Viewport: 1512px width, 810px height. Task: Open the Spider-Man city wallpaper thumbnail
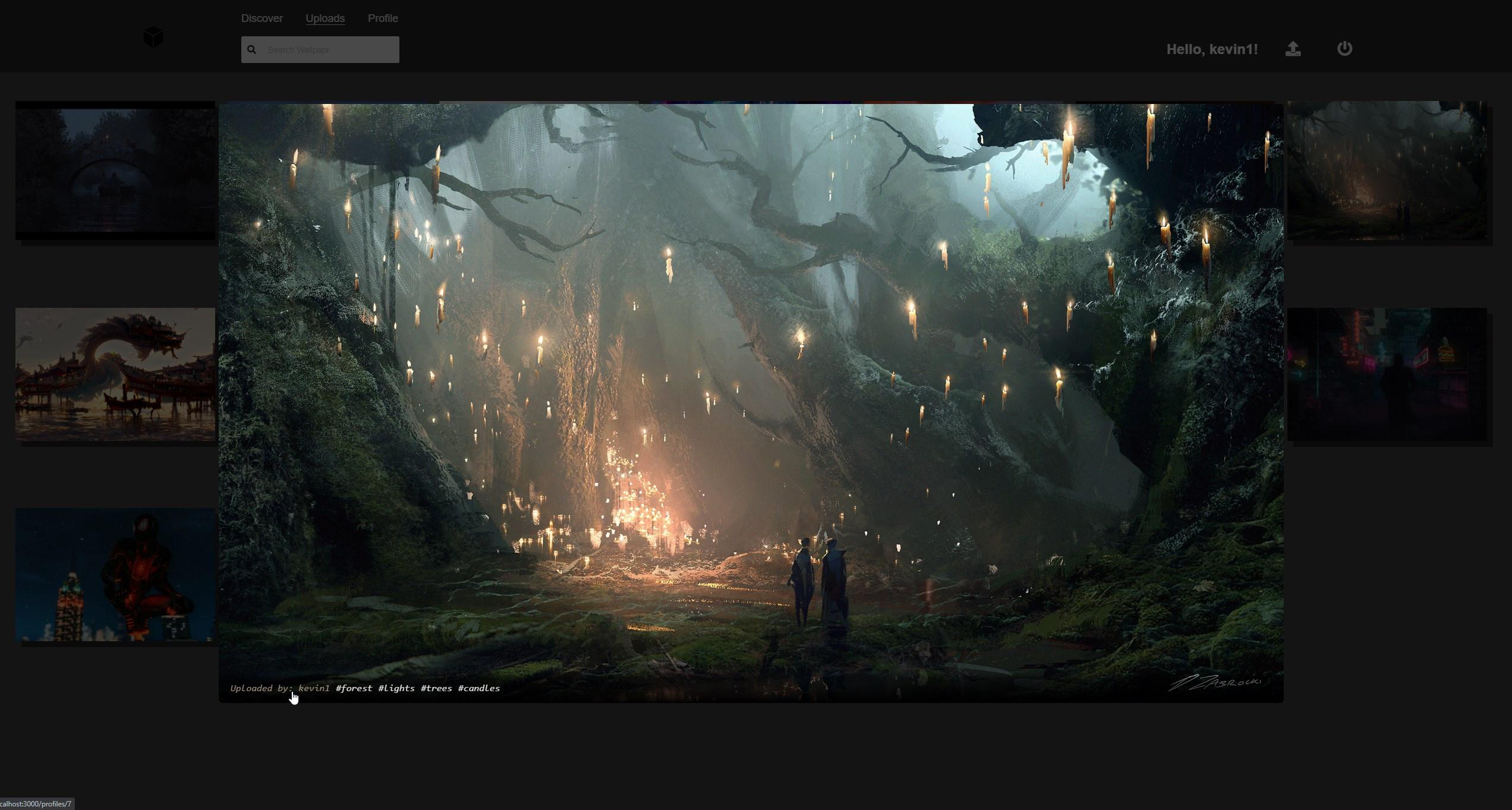pos(115,575)
